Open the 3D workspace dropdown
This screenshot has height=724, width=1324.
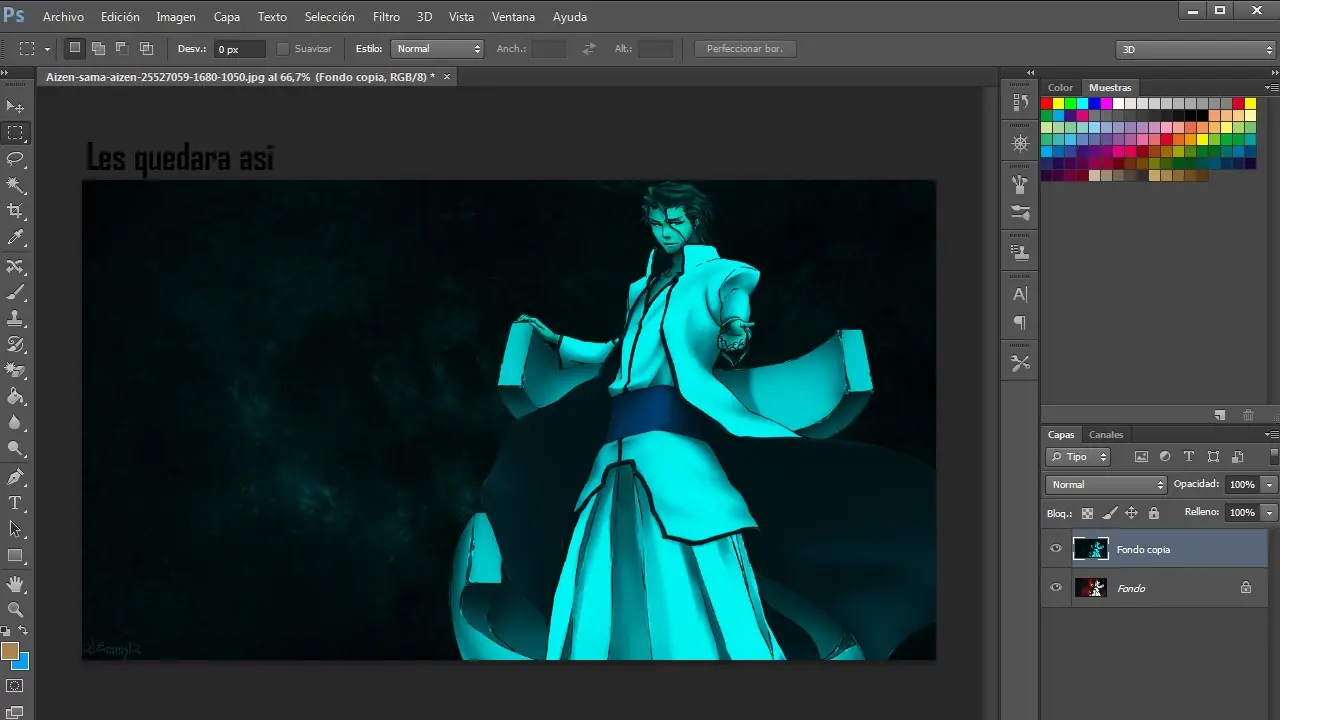click(1196, 49)
